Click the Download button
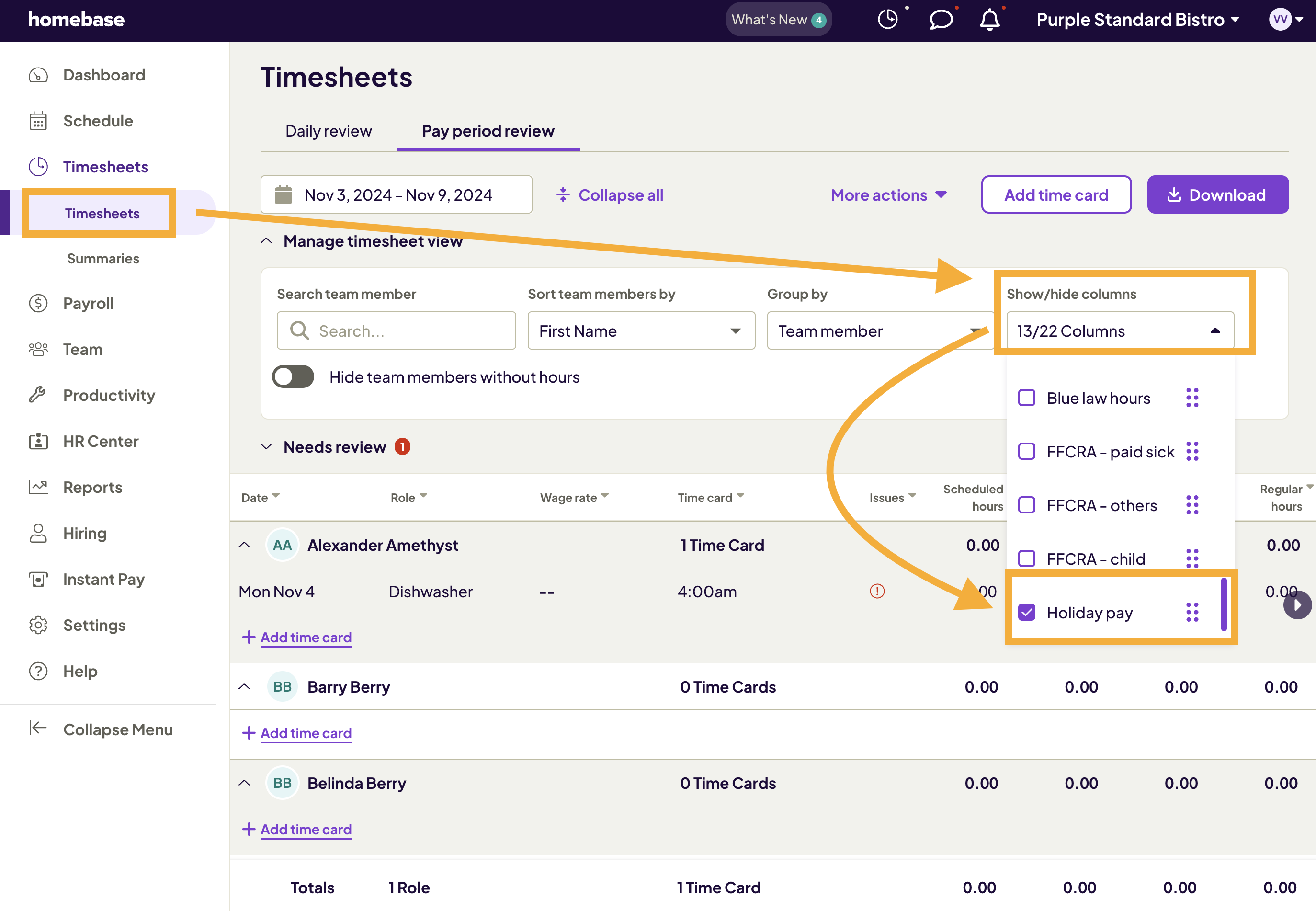Image resolution: width=1316 pixels, height=911 pixels. [1217, 195]
